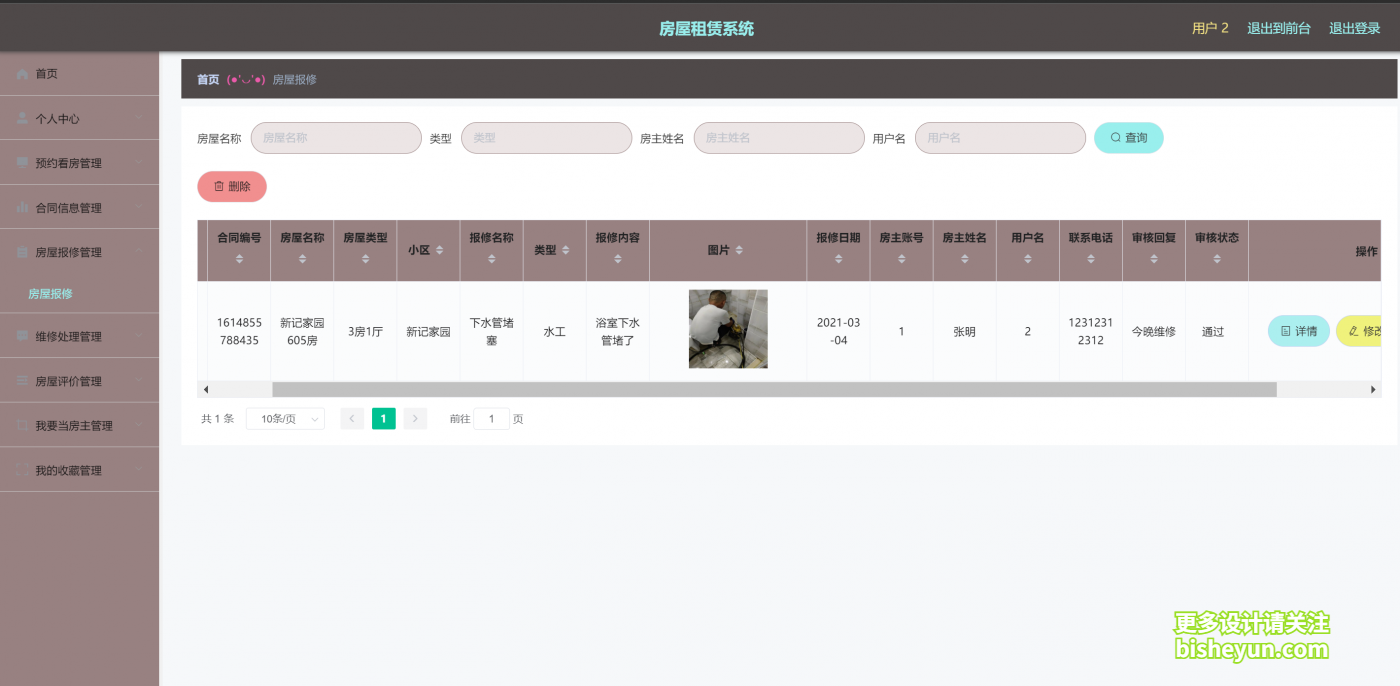This screenshot has width=1400, height=686.
Task: Open the 10条/页 page size dropdown
Action: [285, 419]
